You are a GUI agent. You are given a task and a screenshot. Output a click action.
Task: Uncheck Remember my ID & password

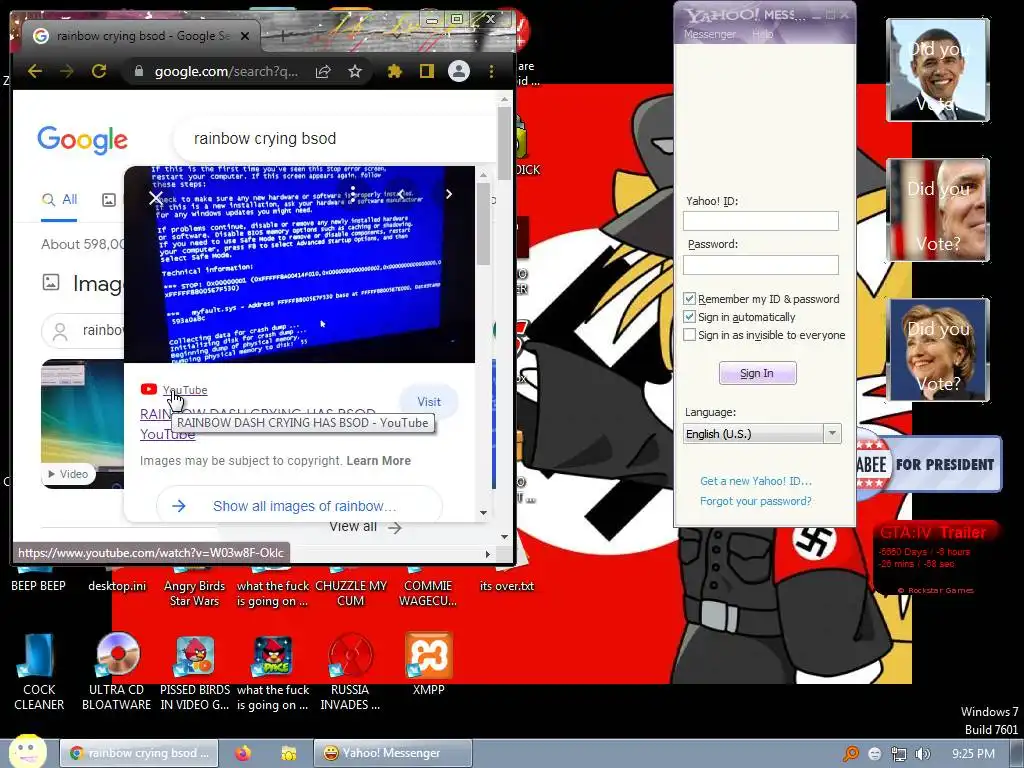689,298
